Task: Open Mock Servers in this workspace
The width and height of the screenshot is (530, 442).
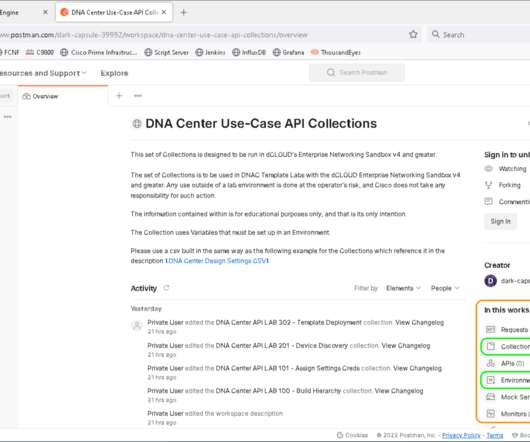Action: tap(508, 397)
